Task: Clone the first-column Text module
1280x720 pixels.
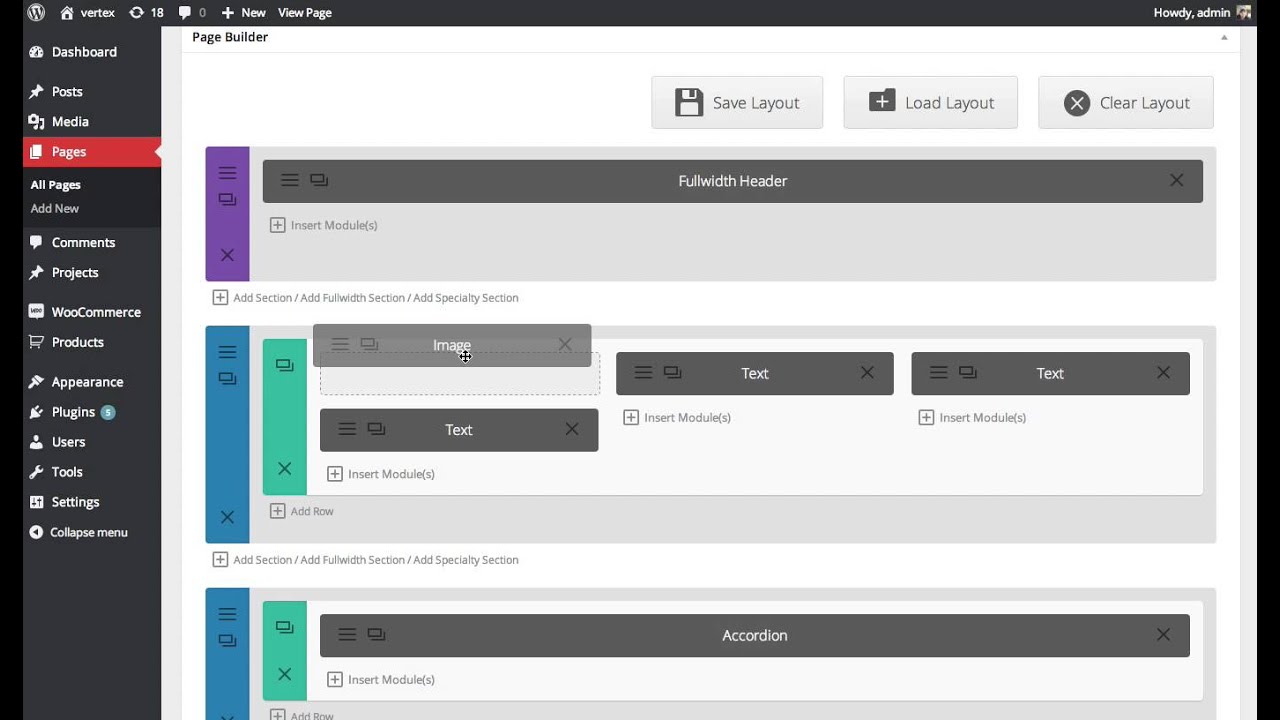Action: (376, 429)
